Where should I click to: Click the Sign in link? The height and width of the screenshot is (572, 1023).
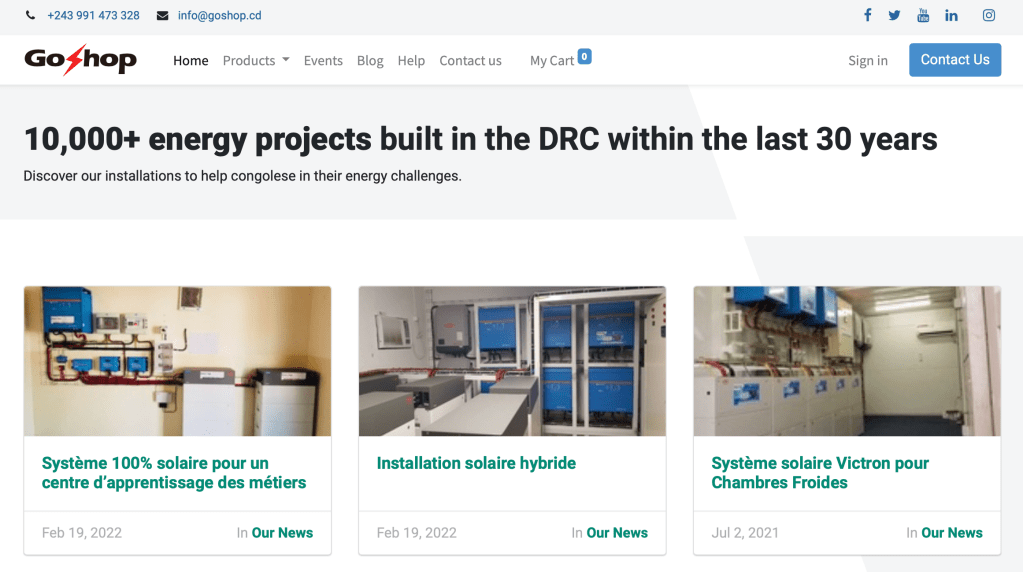pyautogui.click(x=867, y=60)
